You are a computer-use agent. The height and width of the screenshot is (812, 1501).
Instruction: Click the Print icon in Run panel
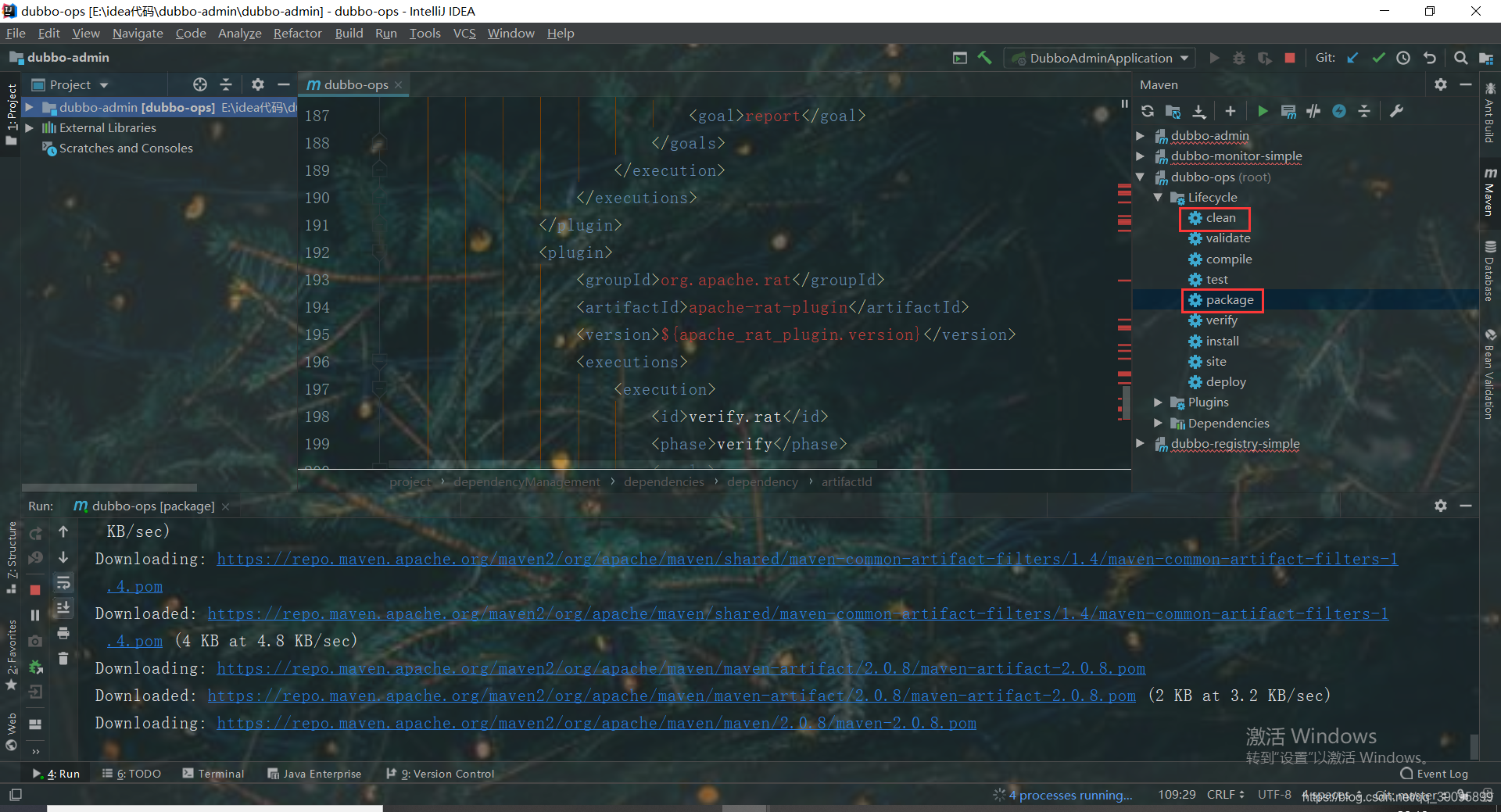click(x=63, y=633)
